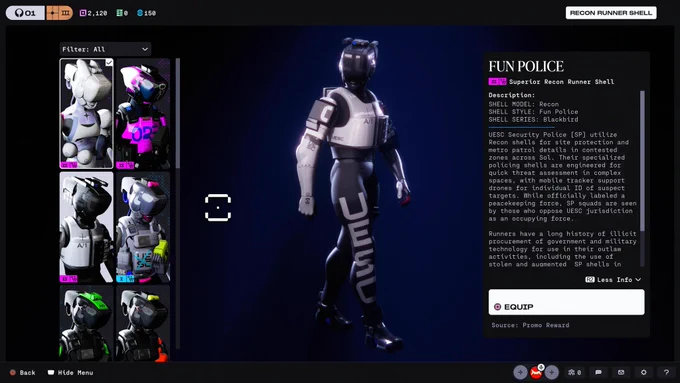Open the Filter: All dropdown
The image size is (680, 383).
105,49
